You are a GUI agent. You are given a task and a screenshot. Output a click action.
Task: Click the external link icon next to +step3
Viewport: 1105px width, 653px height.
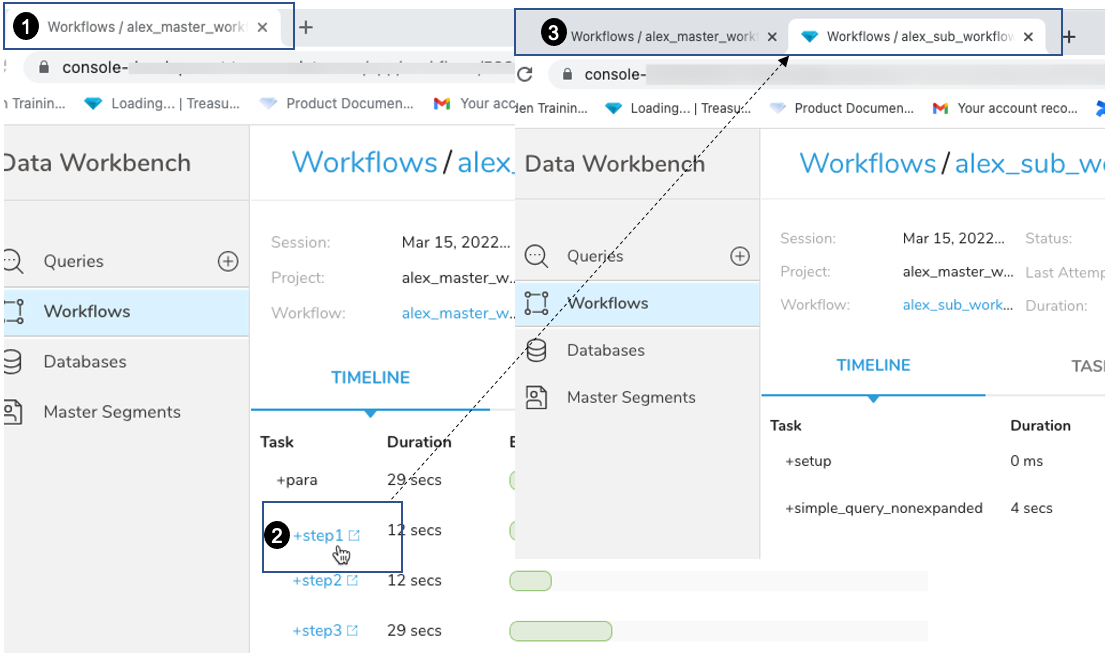(353, 631)
